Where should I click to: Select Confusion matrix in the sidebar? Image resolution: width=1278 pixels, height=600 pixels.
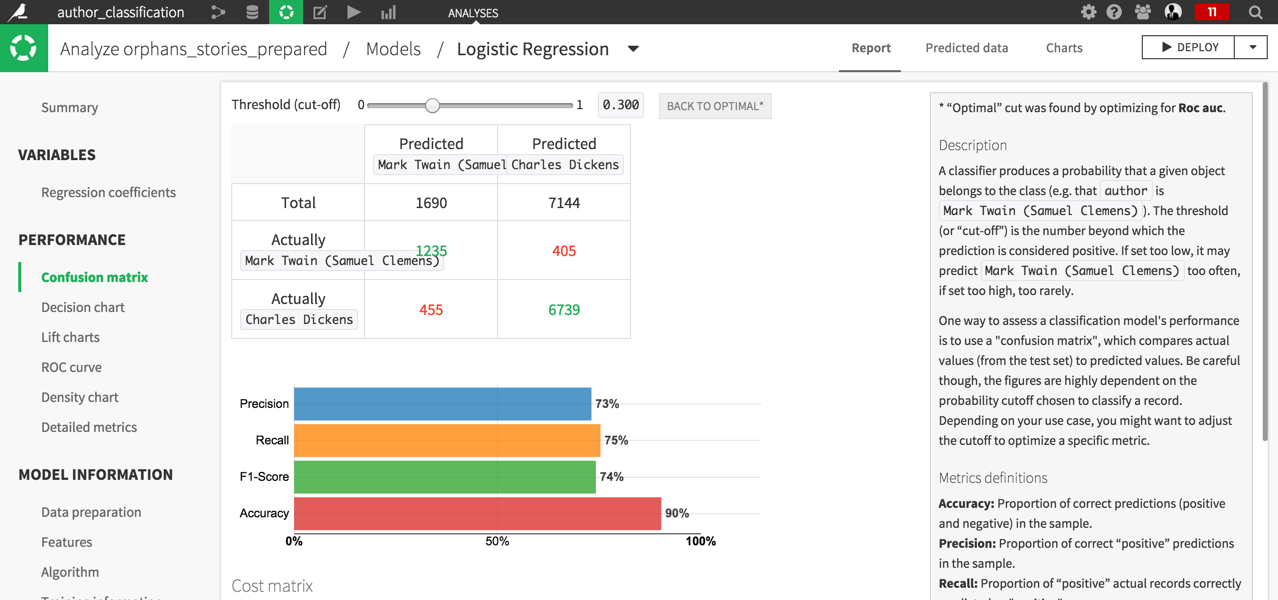[x=94, y=277]
